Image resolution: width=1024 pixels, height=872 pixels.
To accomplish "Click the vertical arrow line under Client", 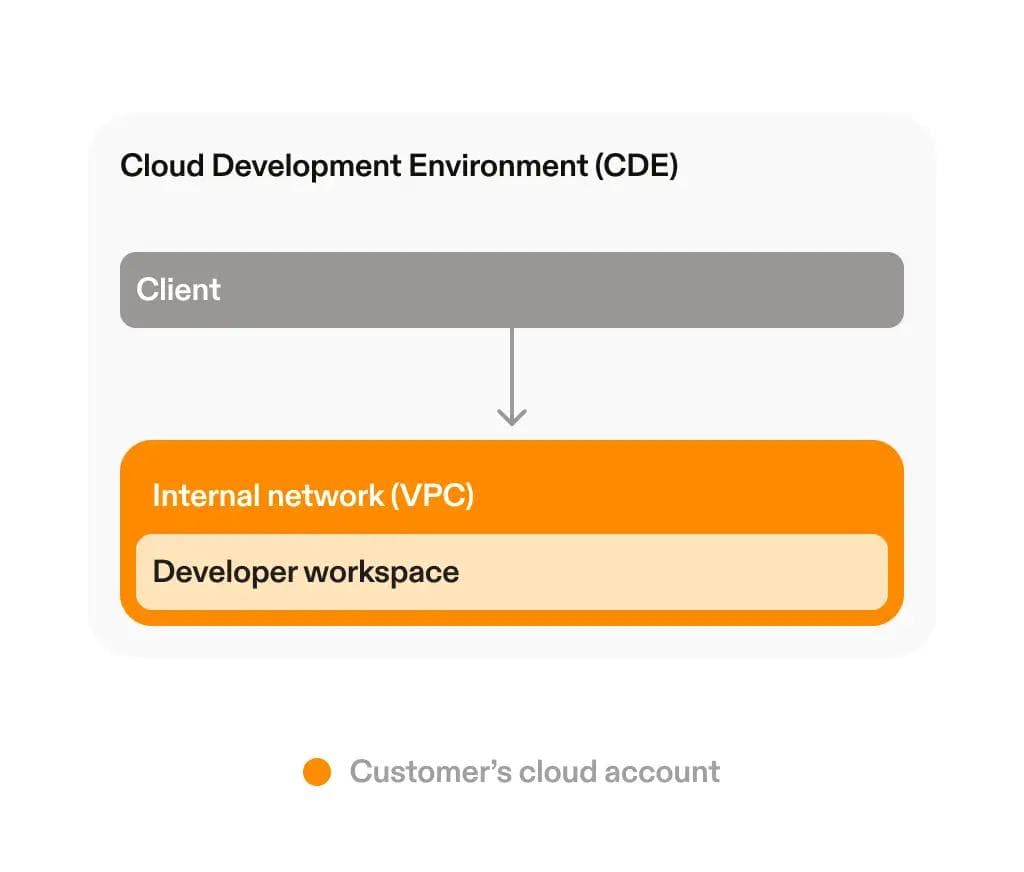I will point(512,370).
